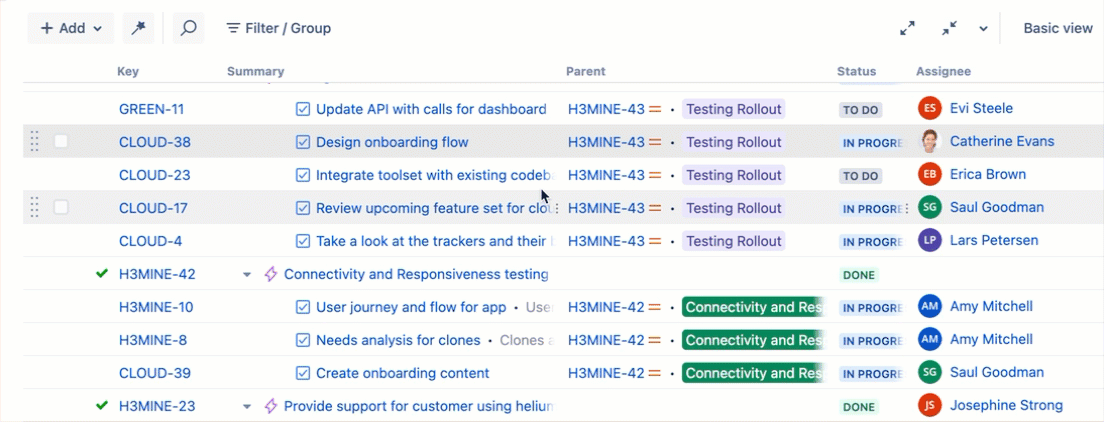
Task: Click task icon beside Update API summary
Action: click(303, 109)
